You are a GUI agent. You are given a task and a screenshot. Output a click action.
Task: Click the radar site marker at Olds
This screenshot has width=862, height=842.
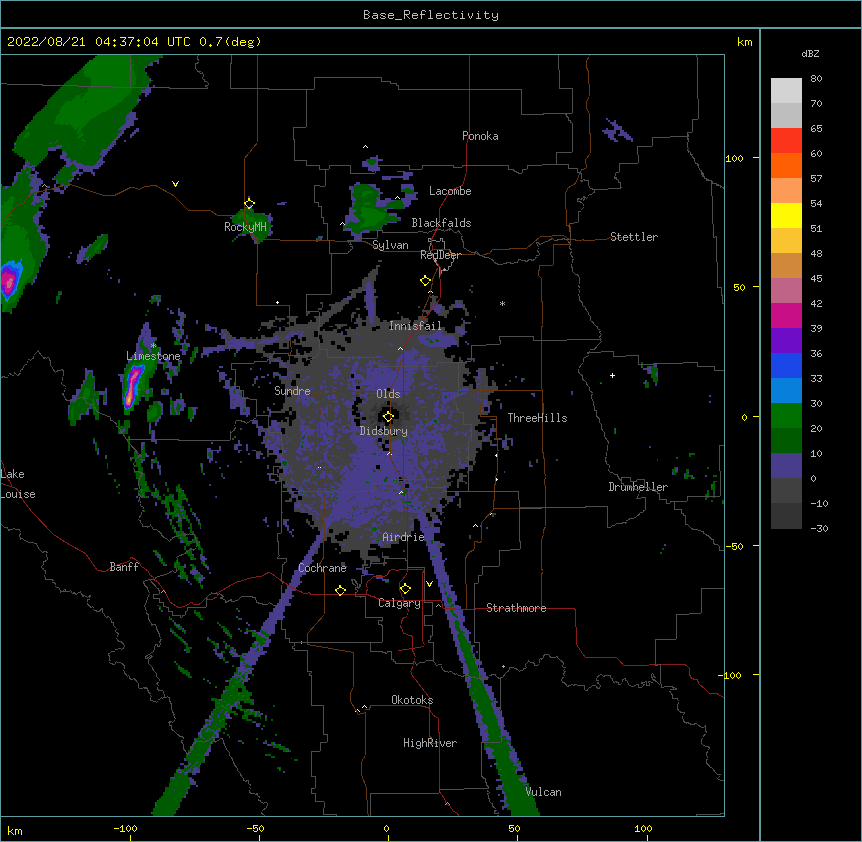(x=388, y=416)
